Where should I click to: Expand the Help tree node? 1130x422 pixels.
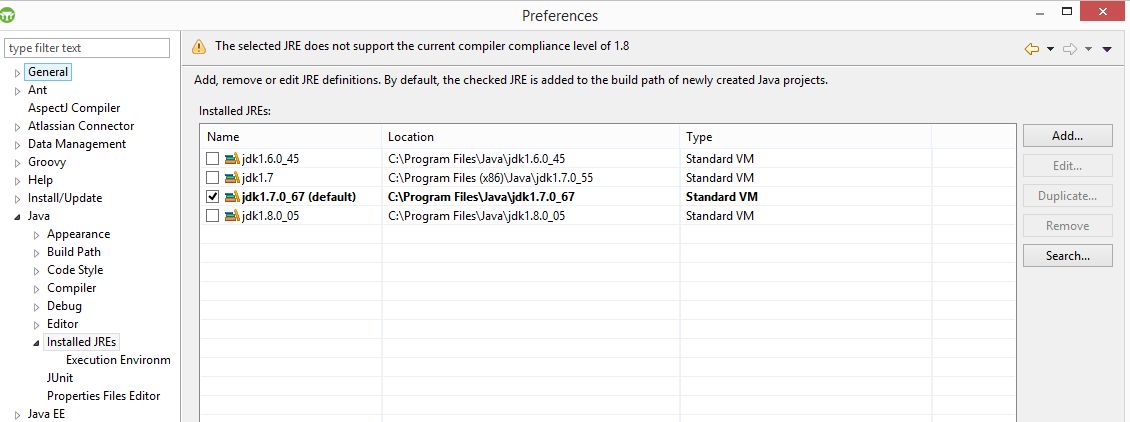(x=17, y=181)
